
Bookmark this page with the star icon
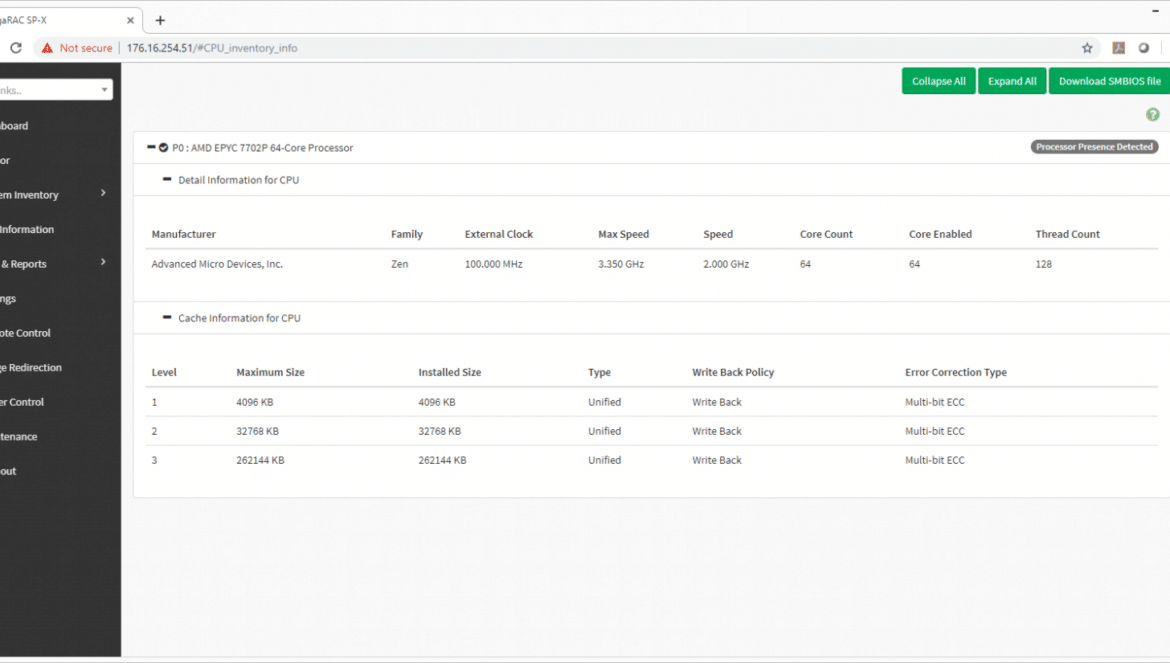pos(1087,48)
